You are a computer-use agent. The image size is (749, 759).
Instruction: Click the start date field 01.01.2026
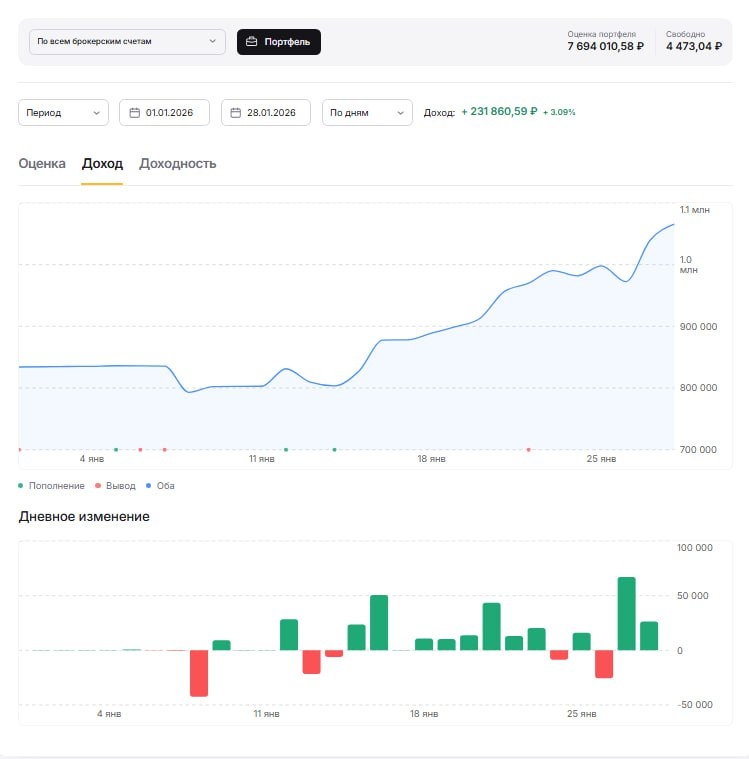click(x=171, y=113)
